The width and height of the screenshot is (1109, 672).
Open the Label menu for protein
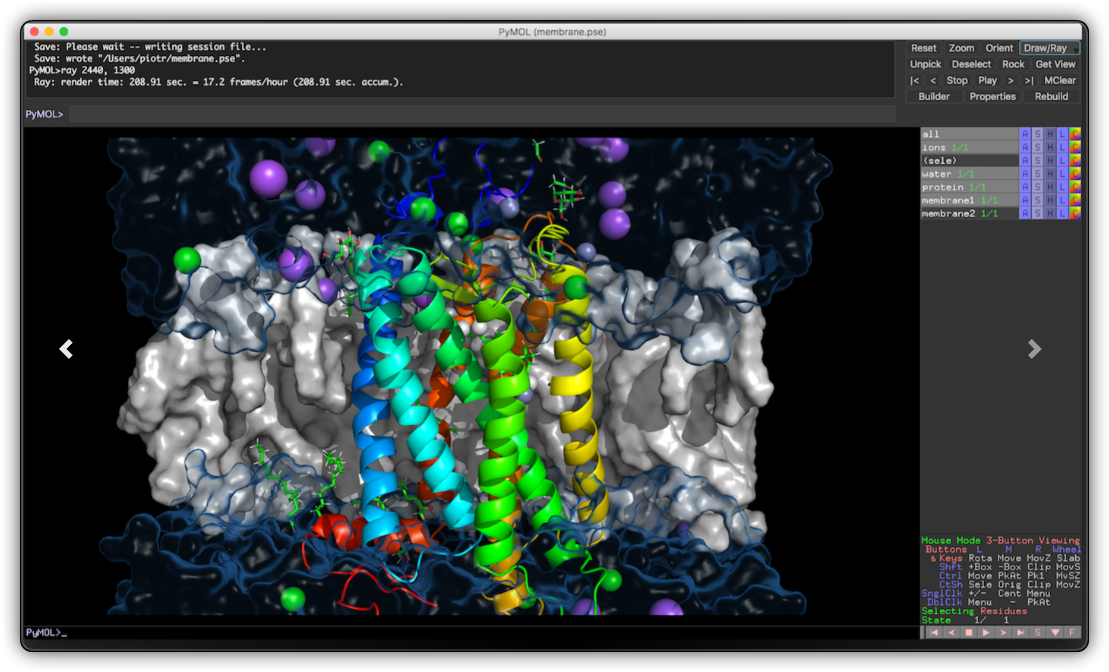tap(1062, 187)
